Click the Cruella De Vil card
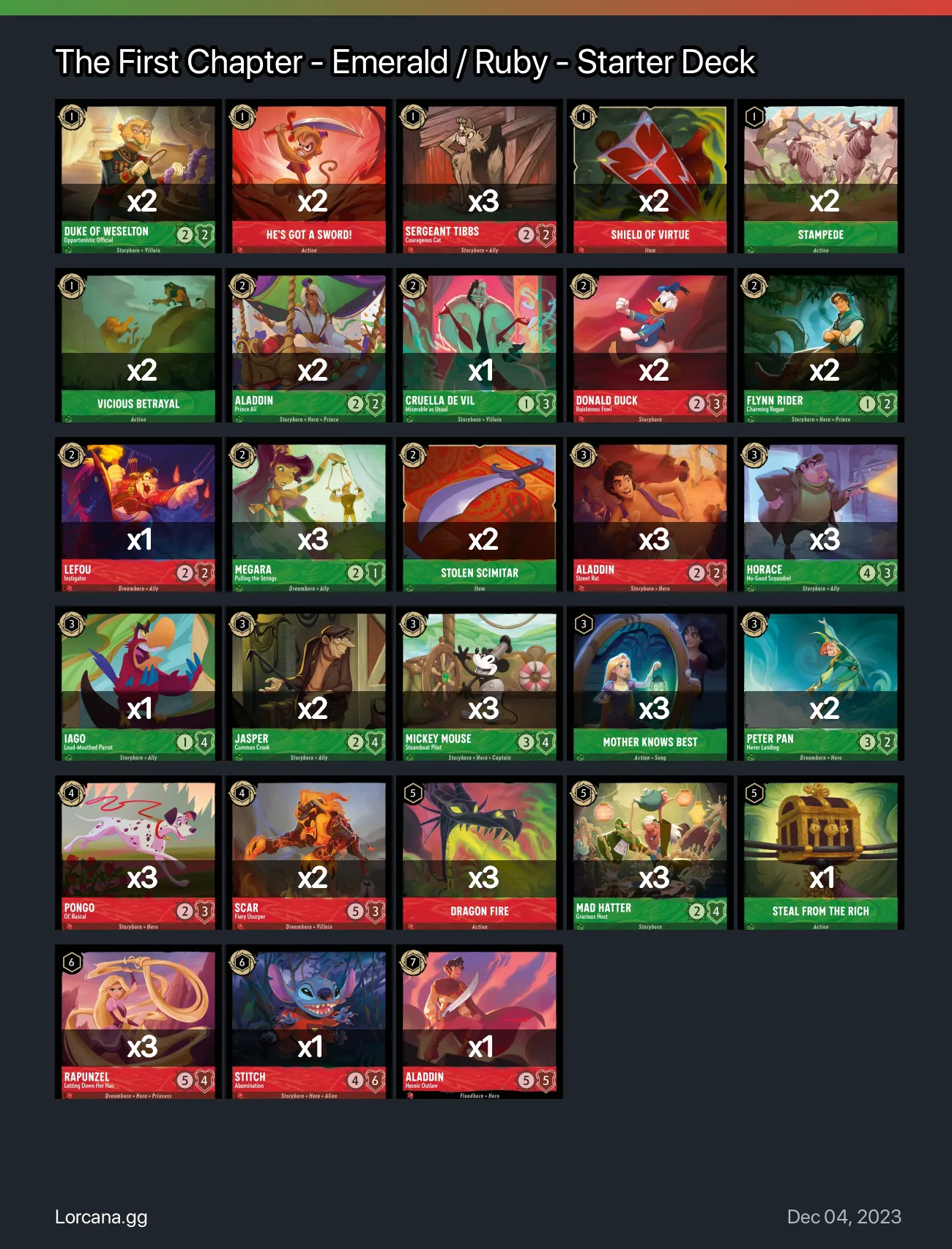The image size is (952, 1249). [x=480, y=346]
